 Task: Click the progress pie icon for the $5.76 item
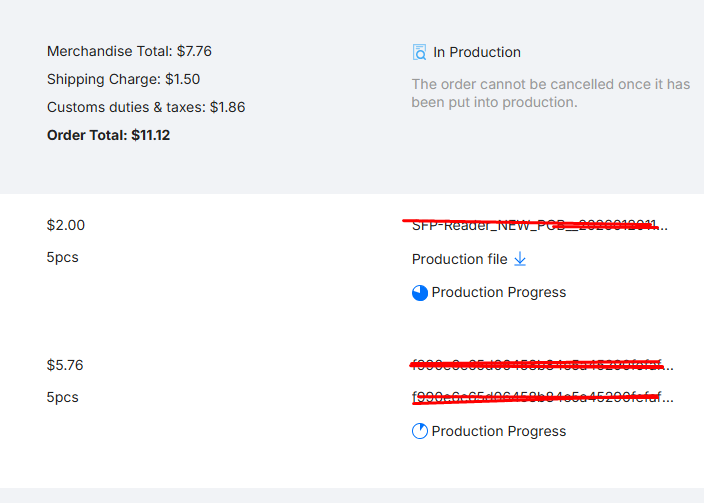pos(420,432)
